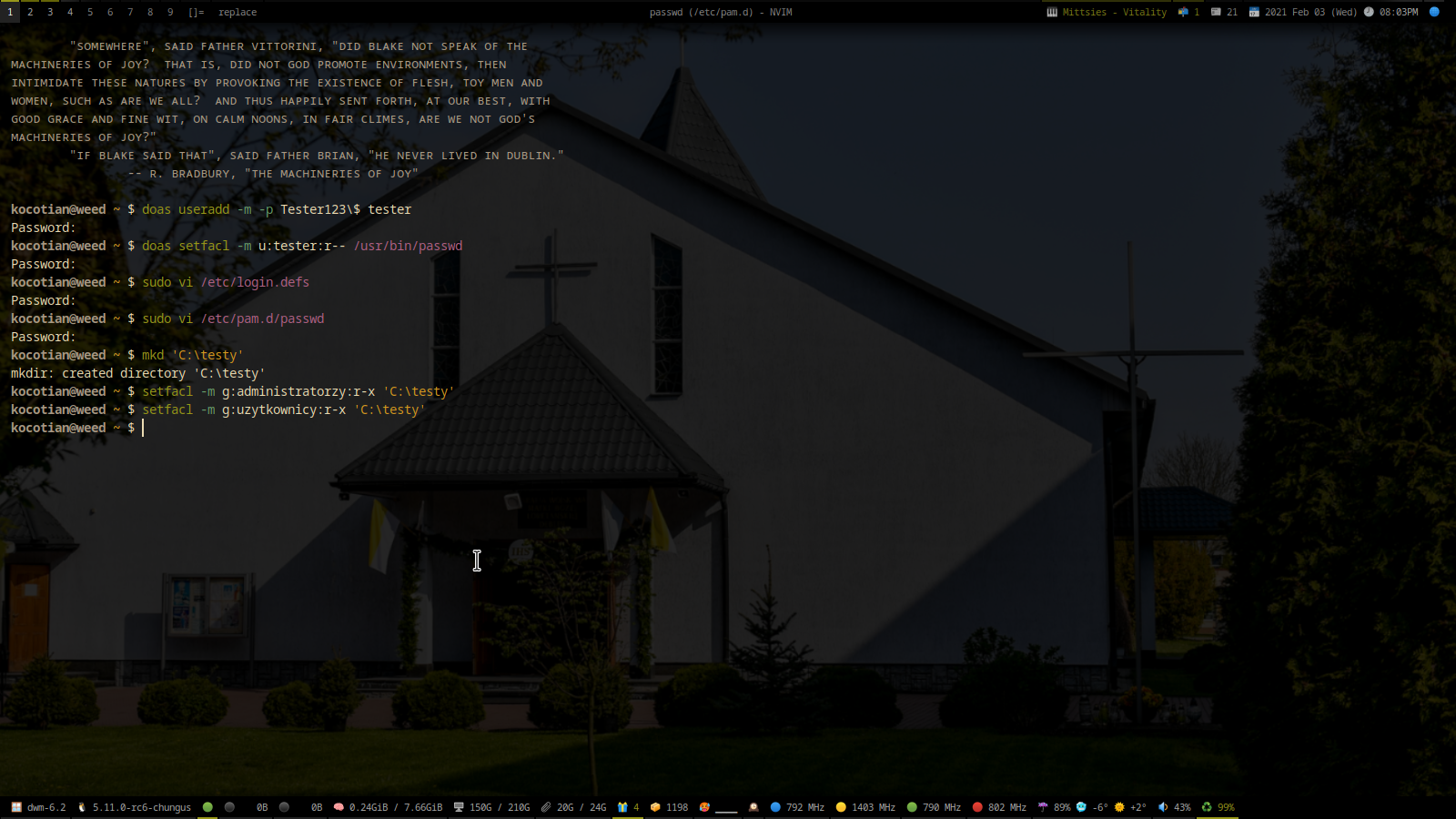This screenshot has width=1456, height=819.
Task: Click the Mittsies - Vitality song title
Action: click(1114, 12)
